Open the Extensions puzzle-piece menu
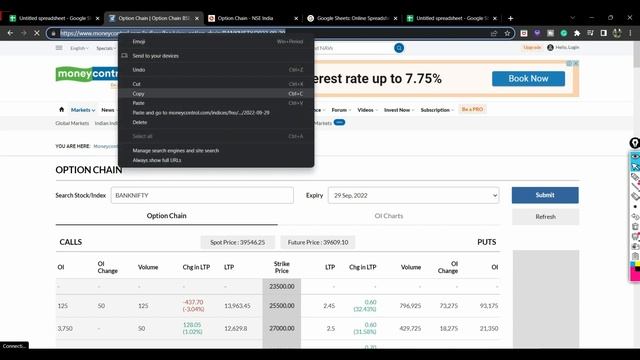This screenshot has width=640, height=360. (577, 33)
